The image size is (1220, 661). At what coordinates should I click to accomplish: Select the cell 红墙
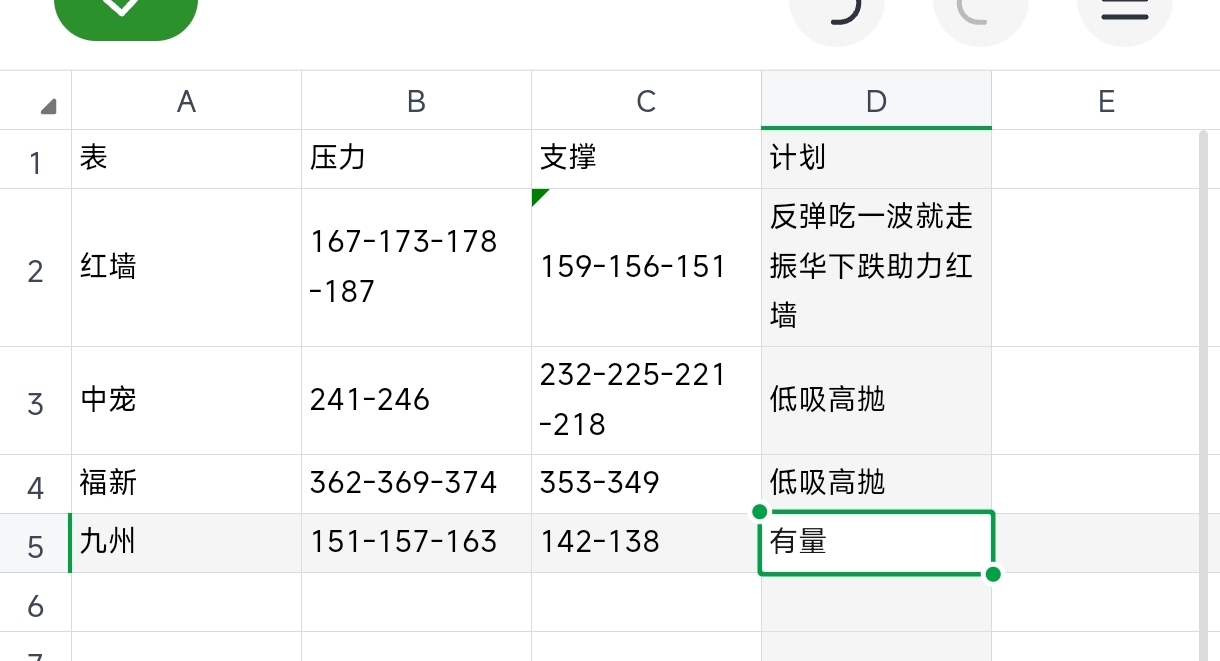click(186, 268)
